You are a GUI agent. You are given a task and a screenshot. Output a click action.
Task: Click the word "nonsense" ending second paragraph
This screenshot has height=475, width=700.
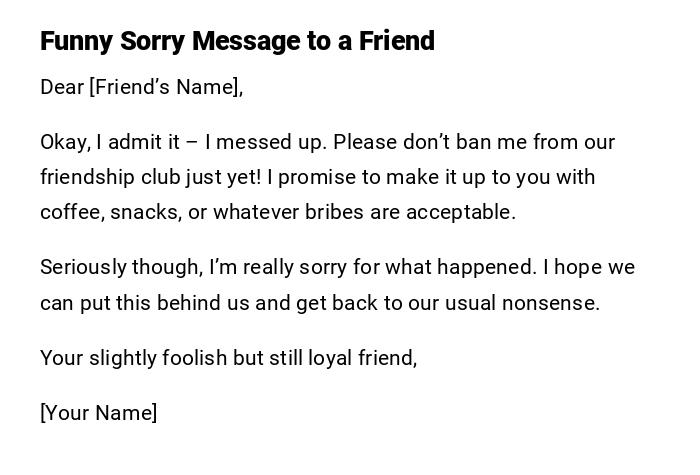point(552,303)
